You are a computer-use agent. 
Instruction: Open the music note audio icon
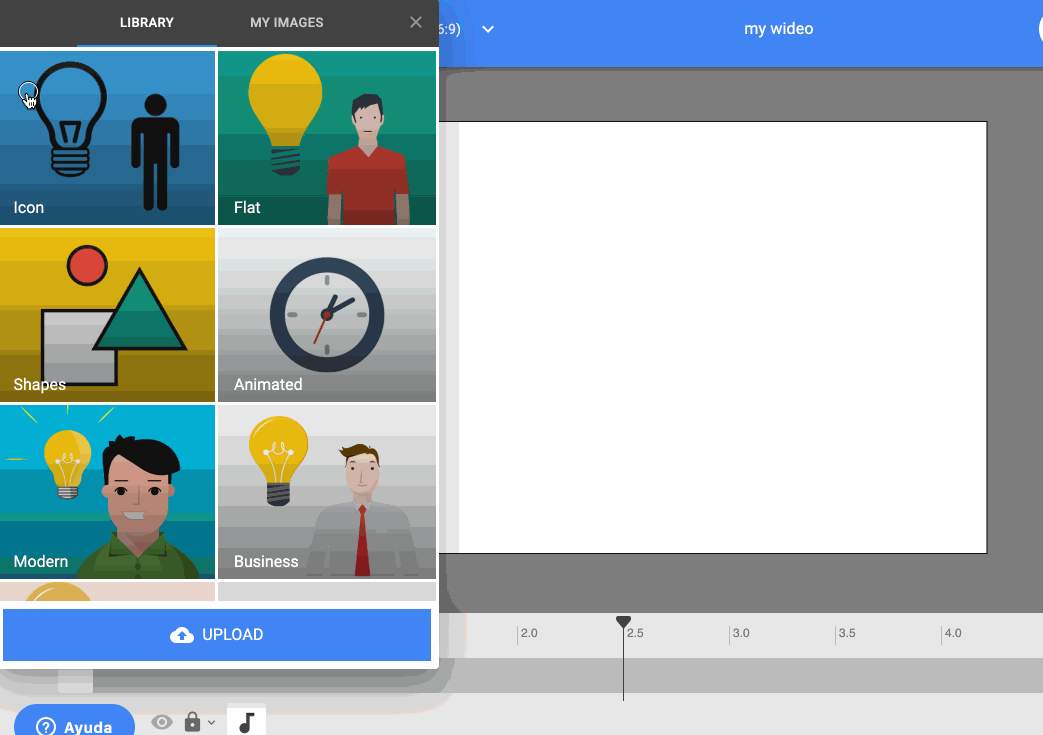click(x=247, y=722)
